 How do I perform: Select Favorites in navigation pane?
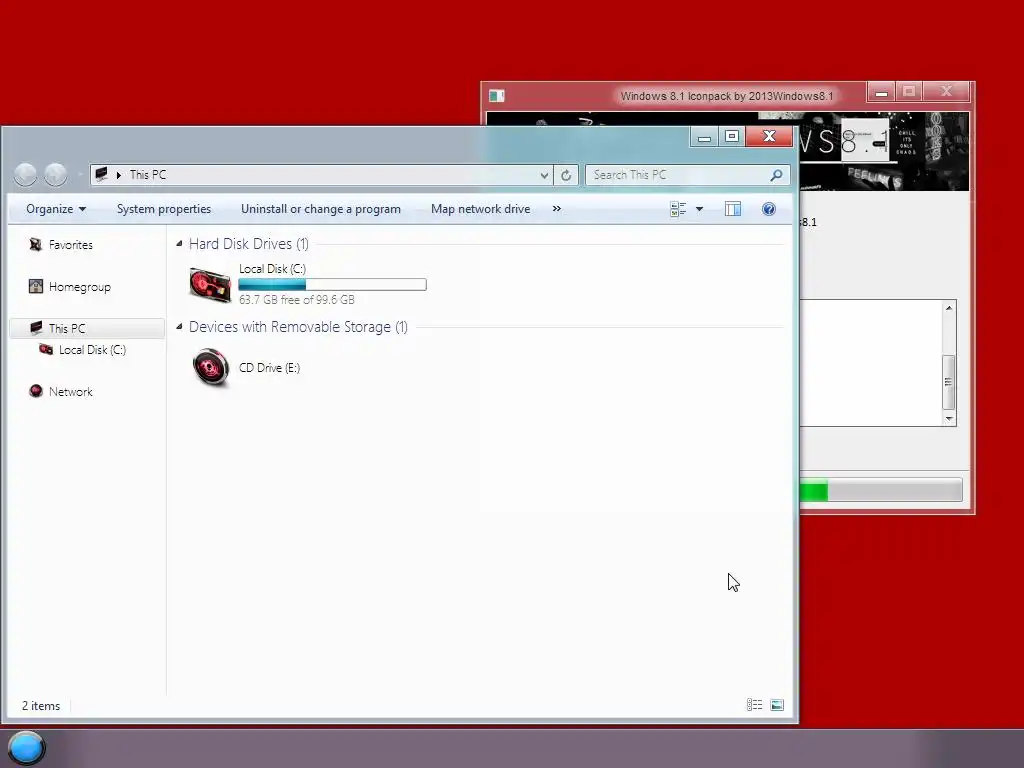pos(71,245)
